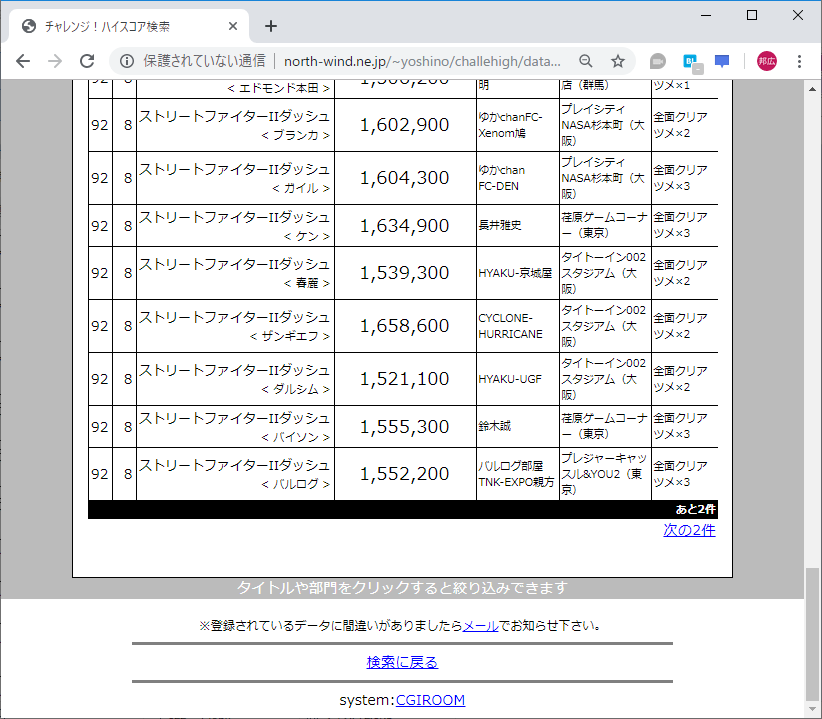Open the blue chat bubble extension

pyautogui.click(x=722, y=61)
